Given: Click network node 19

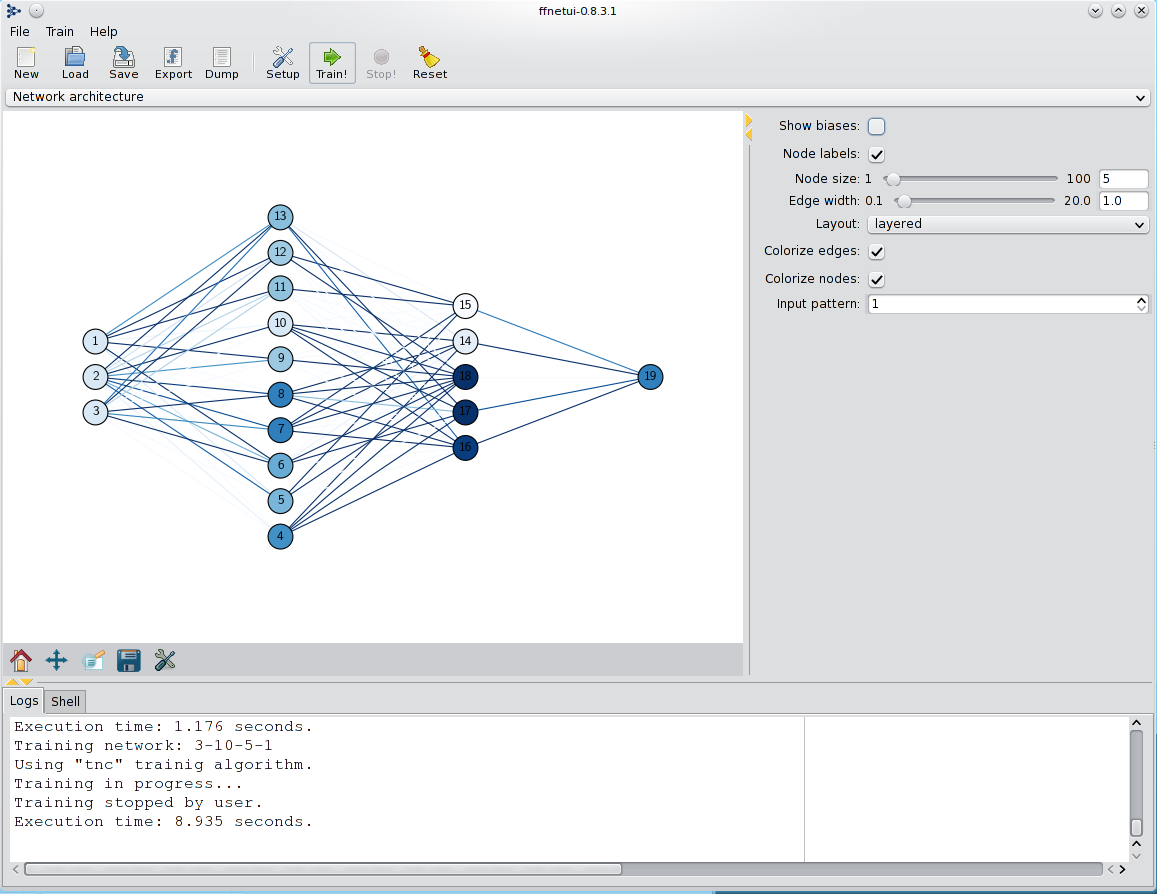Looking at the screenshot, I should point(650,377).
